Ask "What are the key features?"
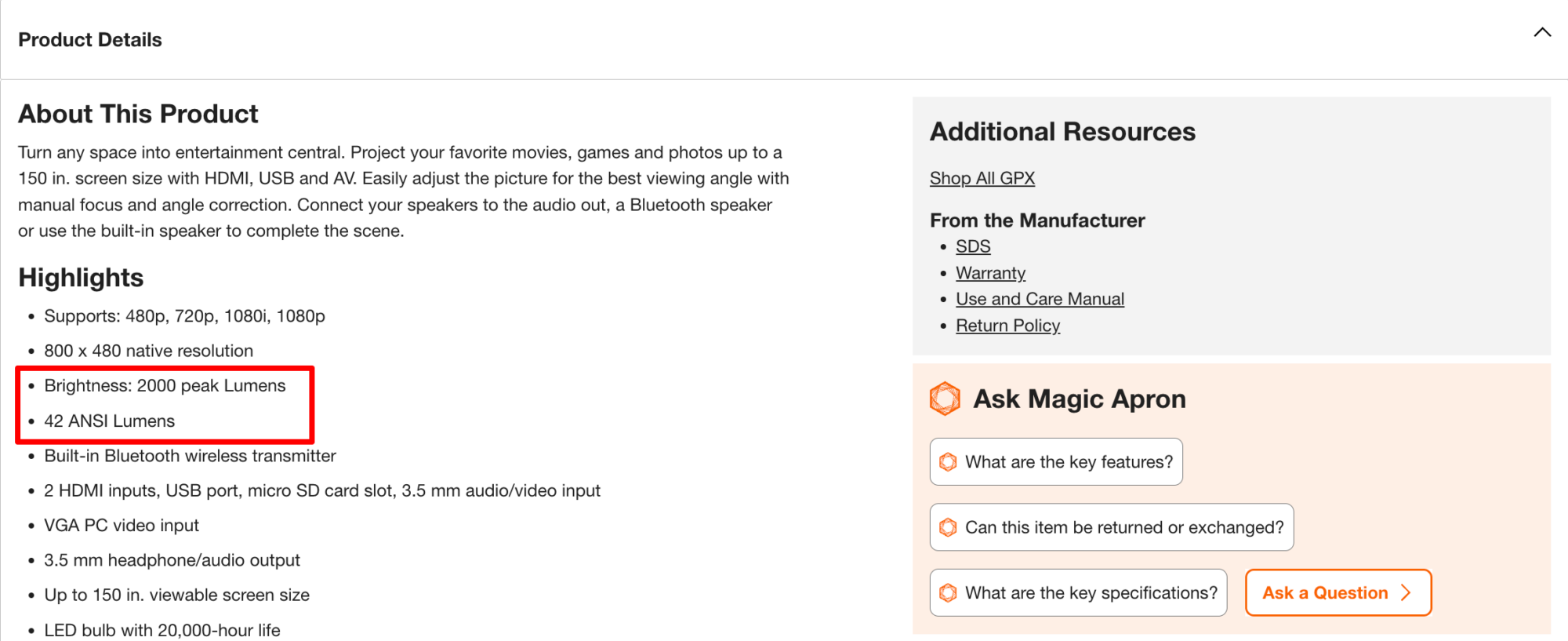 [x=1068, y=462]
